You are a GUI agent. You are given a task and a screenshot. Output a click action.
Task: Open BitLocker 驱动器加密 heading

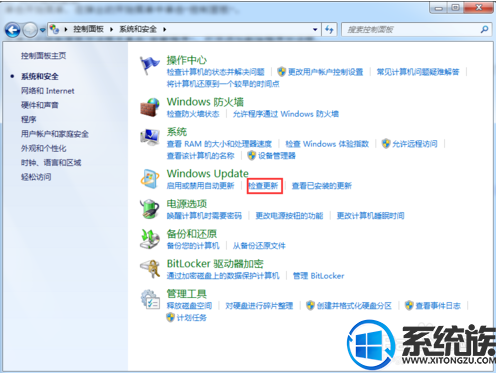click(215, 264)
